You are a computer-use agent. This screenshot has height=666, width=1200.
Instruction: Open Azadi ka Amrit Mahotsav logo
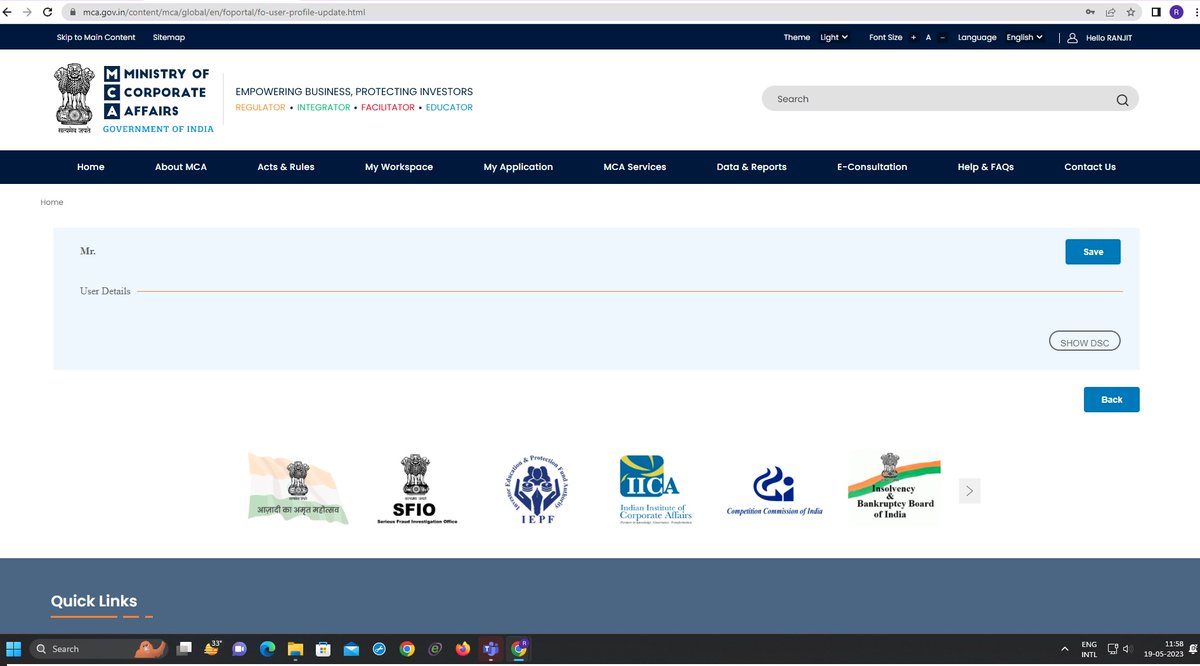(x=297, y=489)
